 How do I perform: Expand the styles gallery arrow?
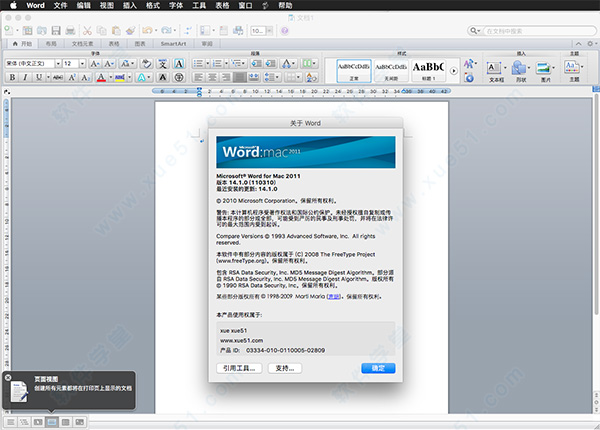click(453, 71)
